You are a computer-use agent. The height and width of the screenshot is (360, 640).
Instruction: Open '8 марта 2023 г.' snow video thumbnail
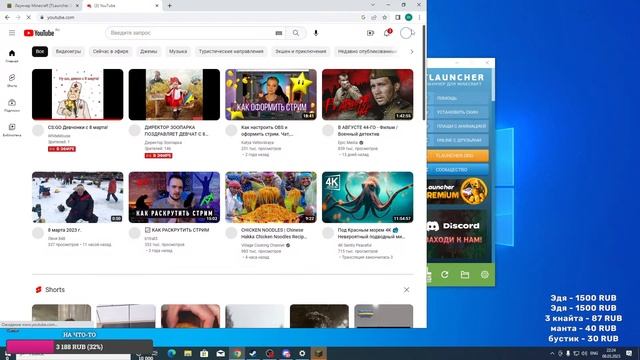pyautogui.click(x=78, y=197)
